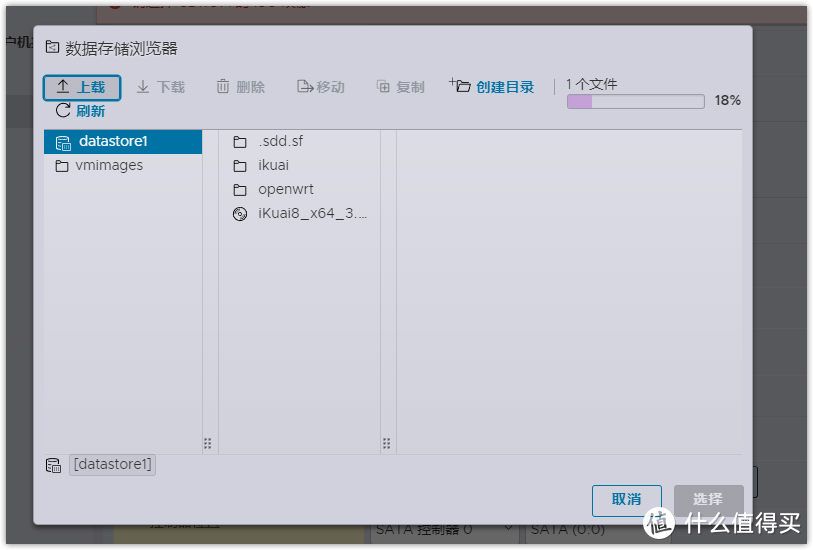This screenshot has width=813, height=550.
Task: Click the datastore icon next to path field
Action: [53, 466]
